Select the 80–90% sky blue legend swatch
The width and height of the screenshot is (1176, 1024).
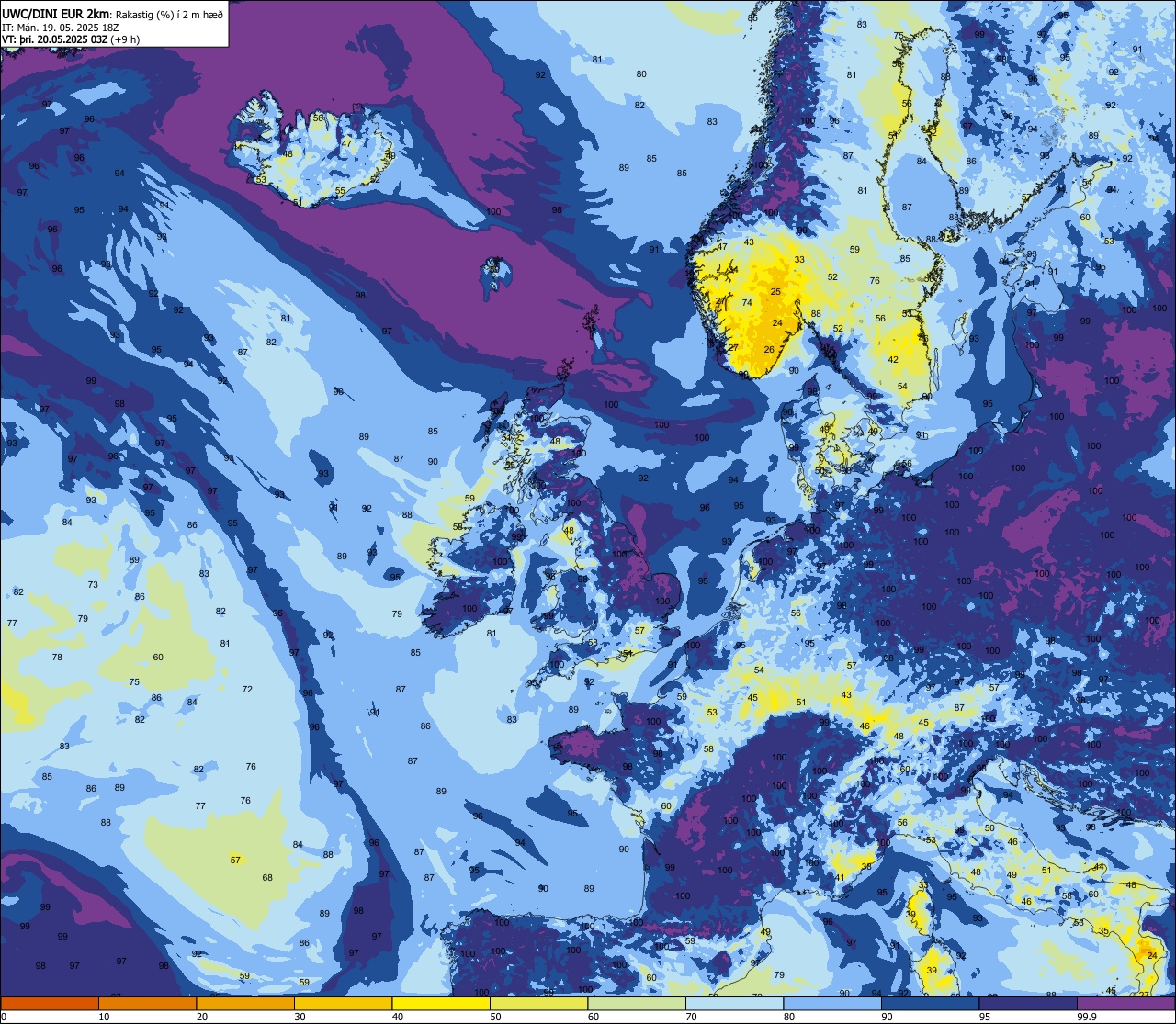pyautogui.click(x=832, y=1003)
